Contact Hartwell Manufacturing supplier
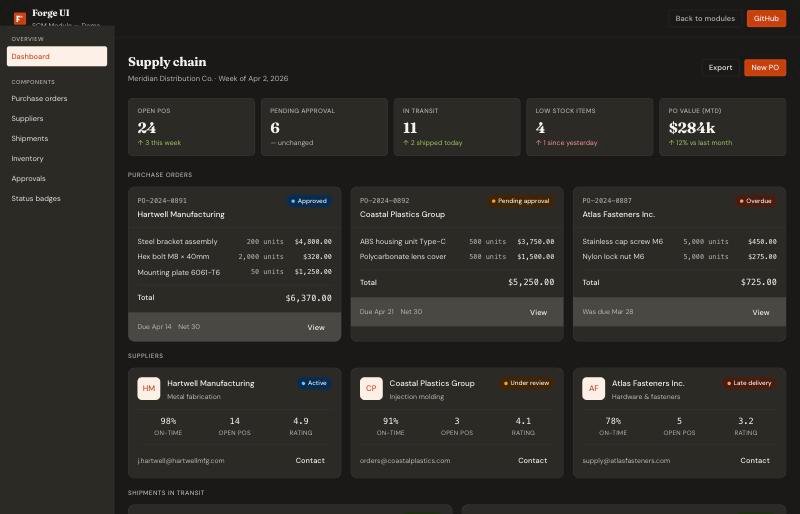Viewport: 800px width, 514px height. point(310,460)
